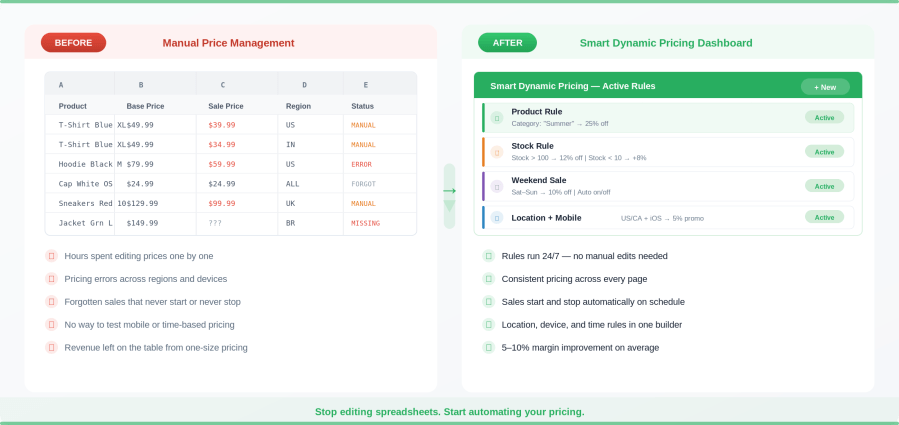Click the $99.99 sale price cell
Viewport: 899px width, 425px height.
pos(222,204)
